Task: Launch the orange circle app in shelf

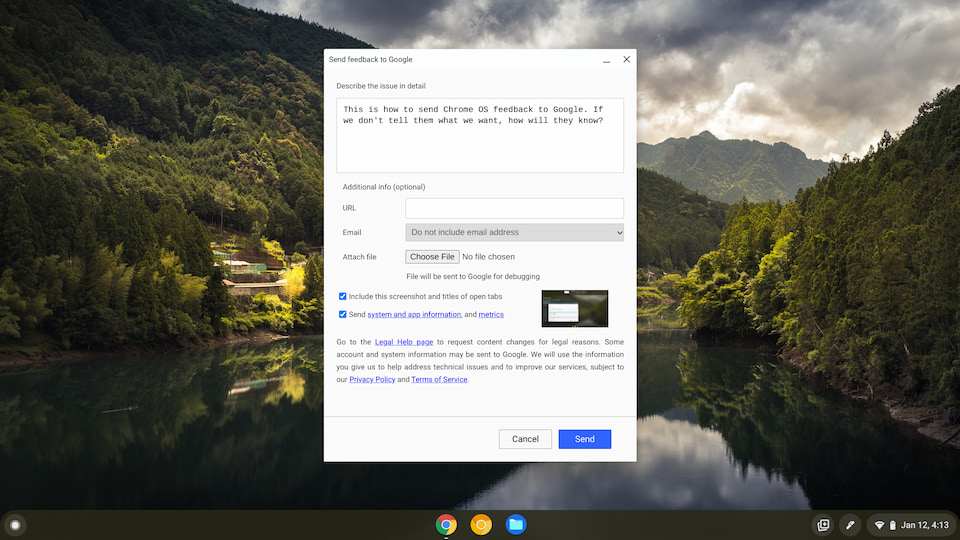Action: 481,525
